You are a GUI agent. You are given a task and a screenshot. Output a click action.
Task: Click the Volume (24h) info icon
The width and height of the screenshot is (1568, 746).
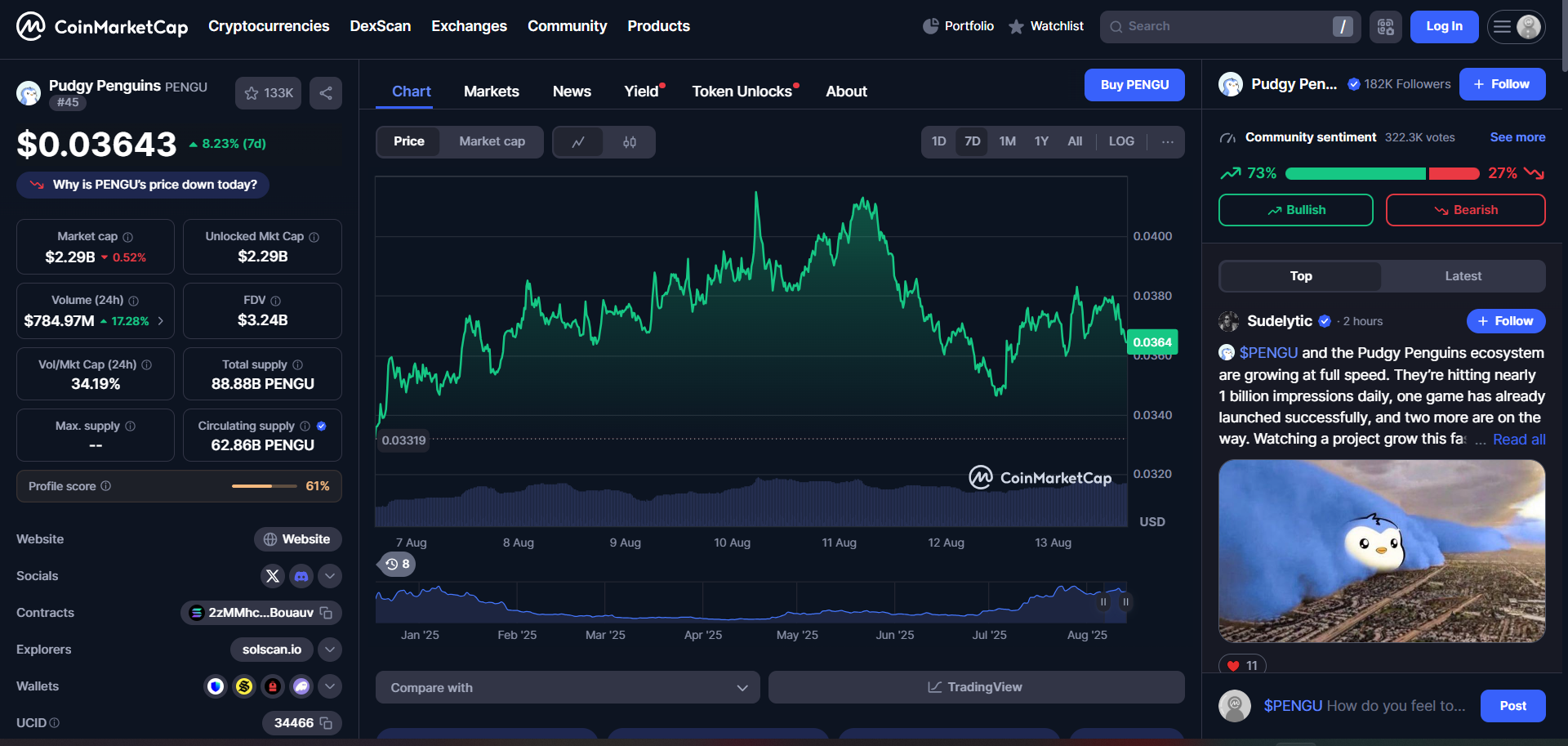pyautogui.click(x=134, y=301)
